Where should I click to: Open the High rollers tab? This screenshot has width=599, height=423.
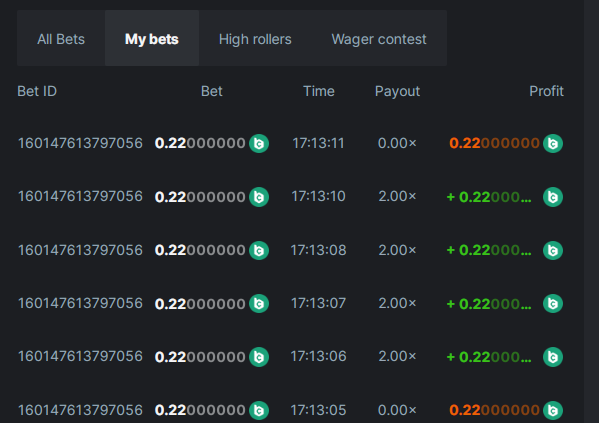click(255, 39)
